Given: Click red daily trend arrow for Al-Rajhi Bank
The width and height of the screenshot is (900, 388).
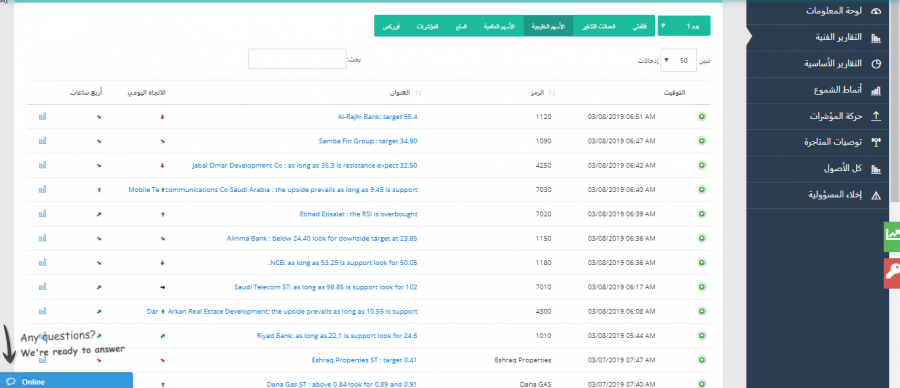Looking at the screenshot, I should [x=162, y=117].
